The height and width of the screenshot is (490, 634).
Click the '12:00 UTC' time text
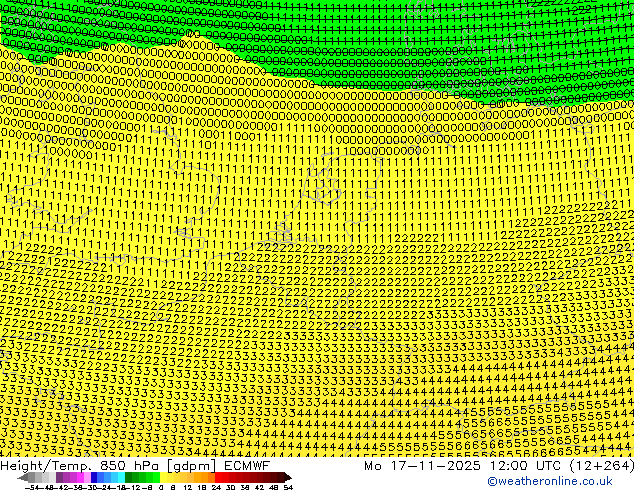(x=525, y=466)
